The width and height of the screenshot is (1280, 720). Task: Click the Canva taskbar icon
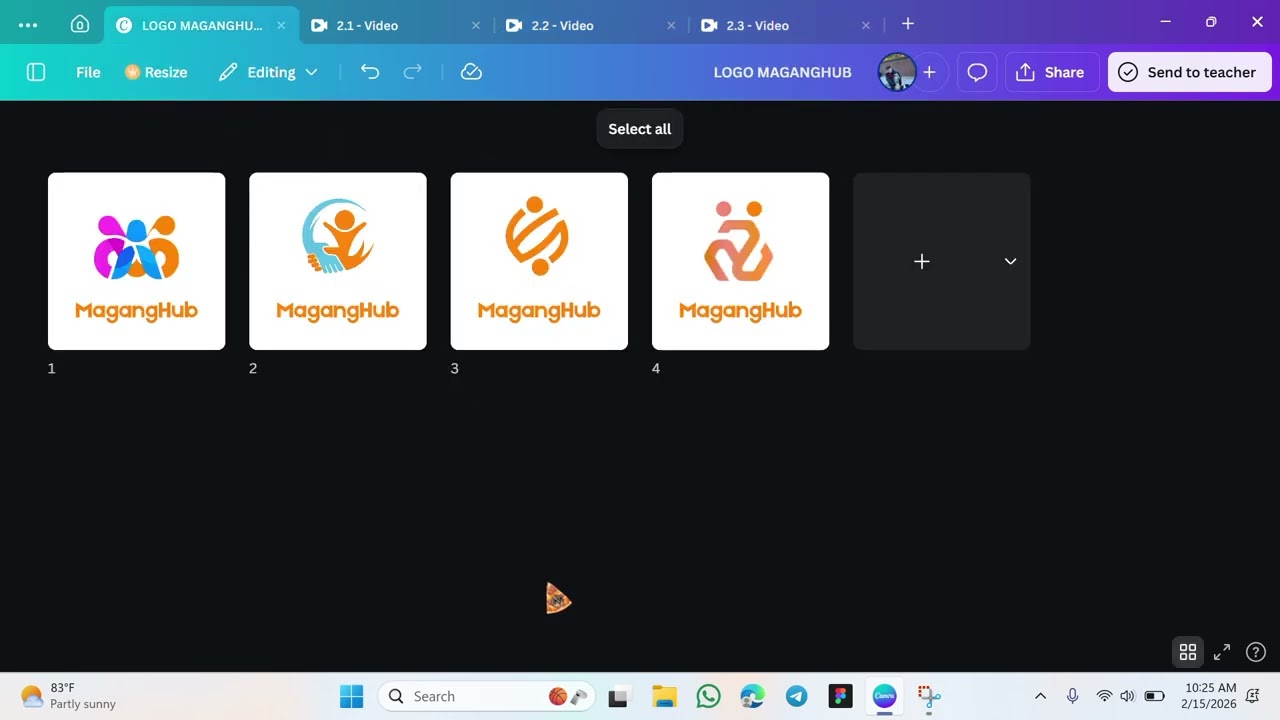(884, 696)
